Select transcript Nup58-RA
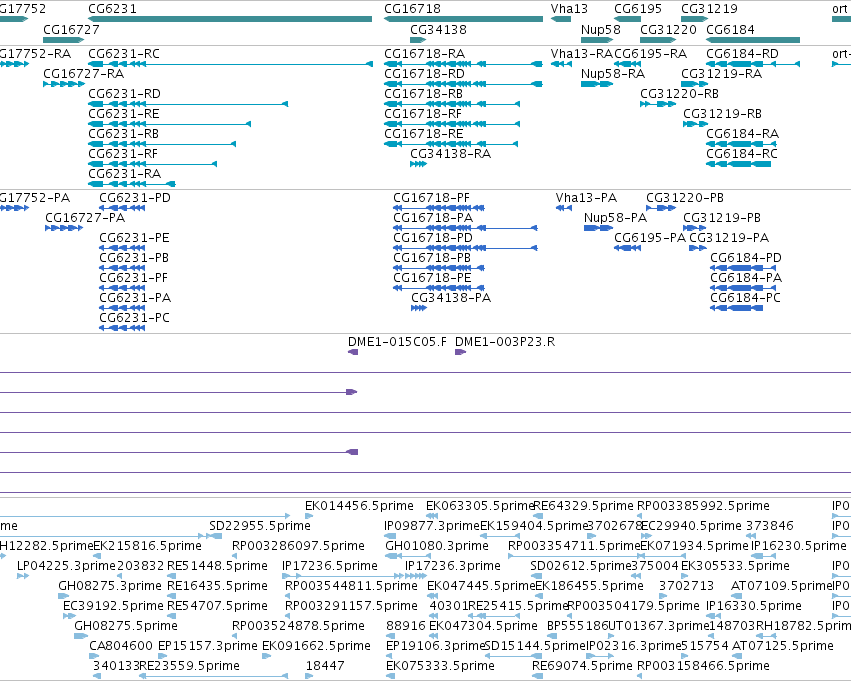 (596, 84)
